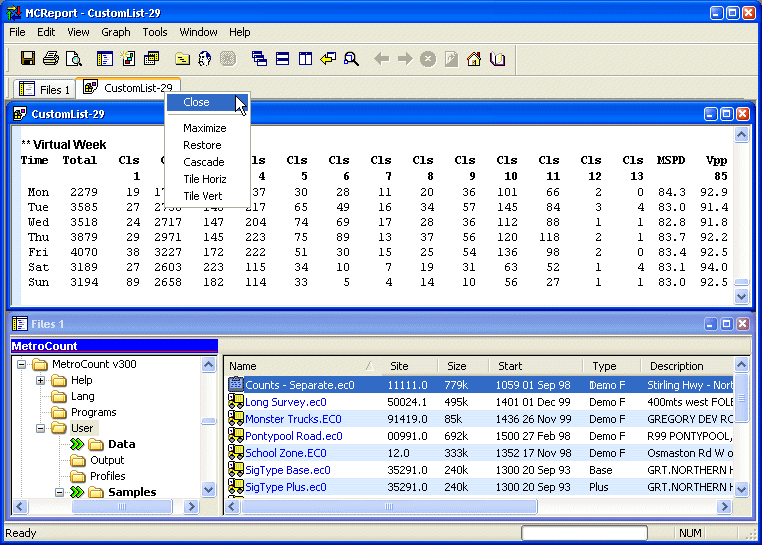Open the Graph menu
Image resolution: width=762 pixels, height=545 pixels.
click(116, 32)
